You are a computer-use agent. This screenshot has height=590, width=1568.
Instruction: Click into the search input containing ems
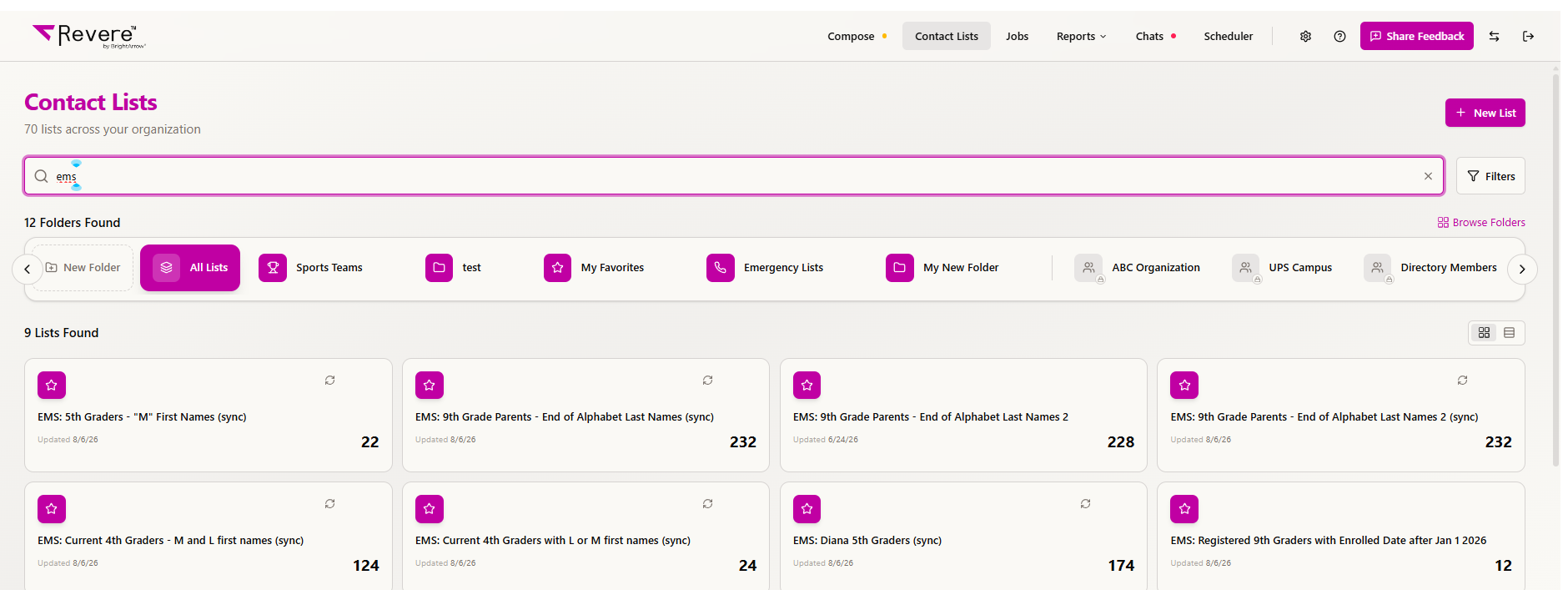point(734,176)
